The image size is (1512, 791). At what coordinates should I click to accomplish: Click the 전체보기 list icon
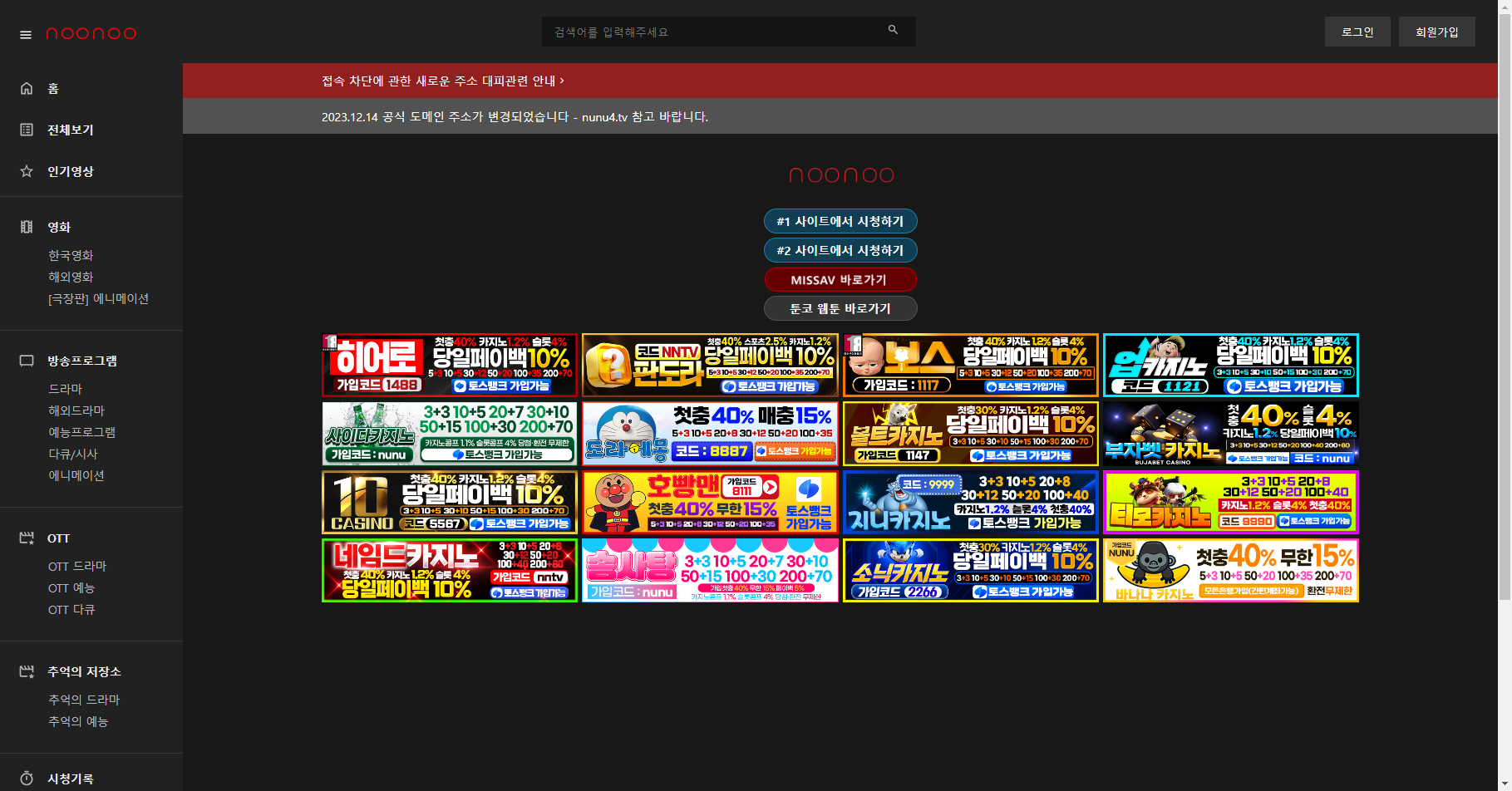pos(27,130)
